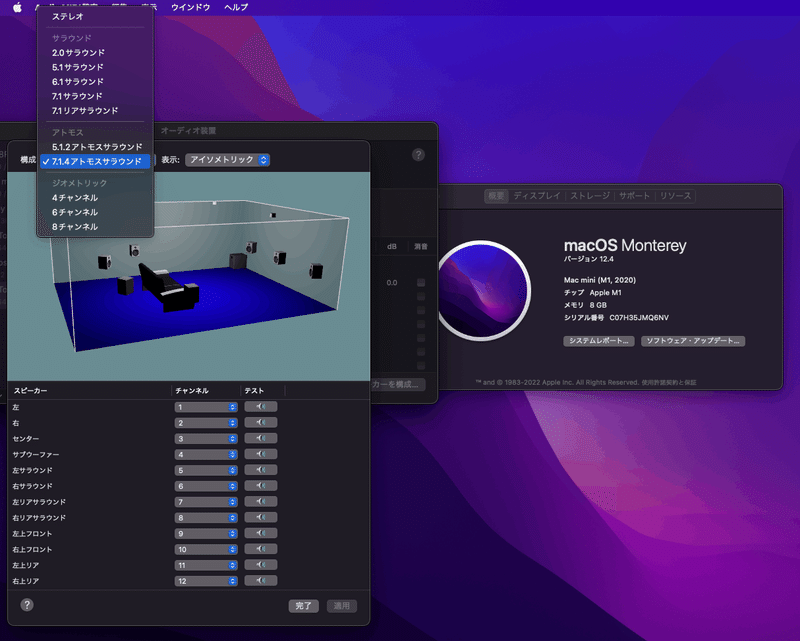Click the スピーカー column header
Viewport: 800px width, 641px height.
[89, 390]
